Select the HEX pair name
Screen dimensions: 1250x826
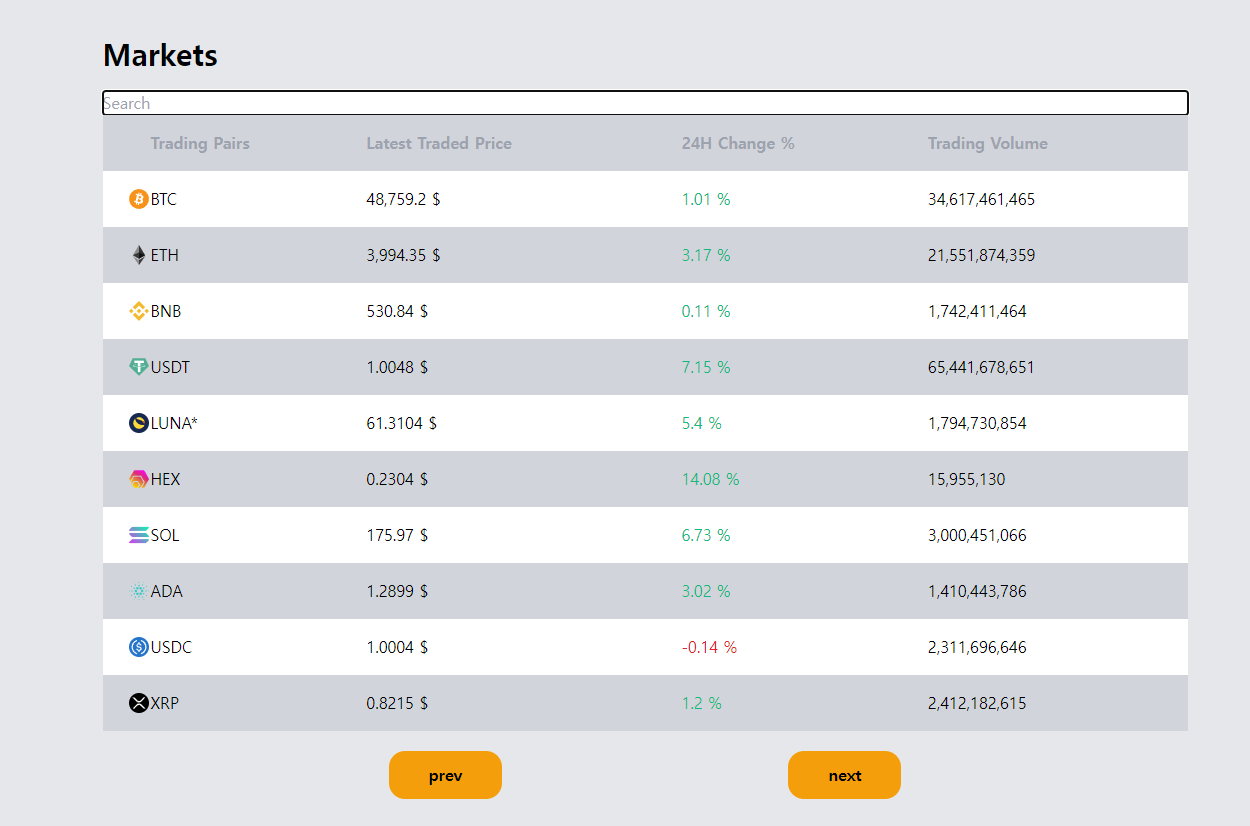point(166,479)
